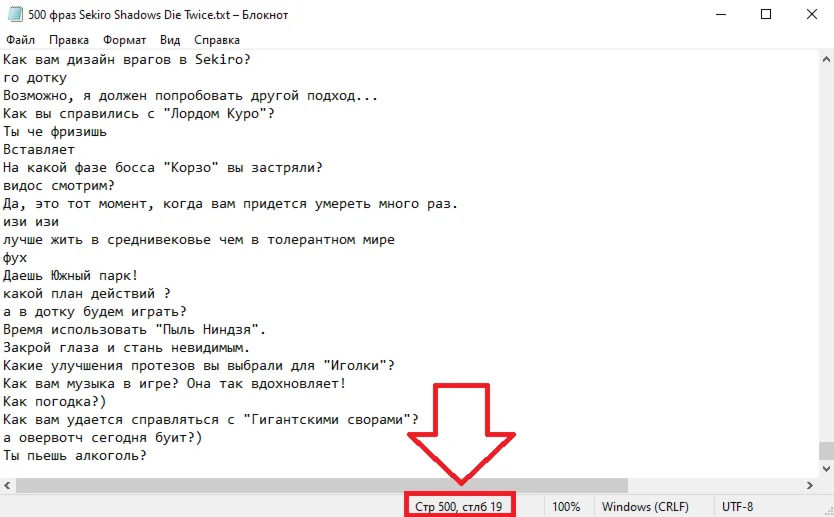Image resolution: width=834 pixels, height=517 pixels.
Task: Open the Правка menu
Action: (x=69, y=40)
